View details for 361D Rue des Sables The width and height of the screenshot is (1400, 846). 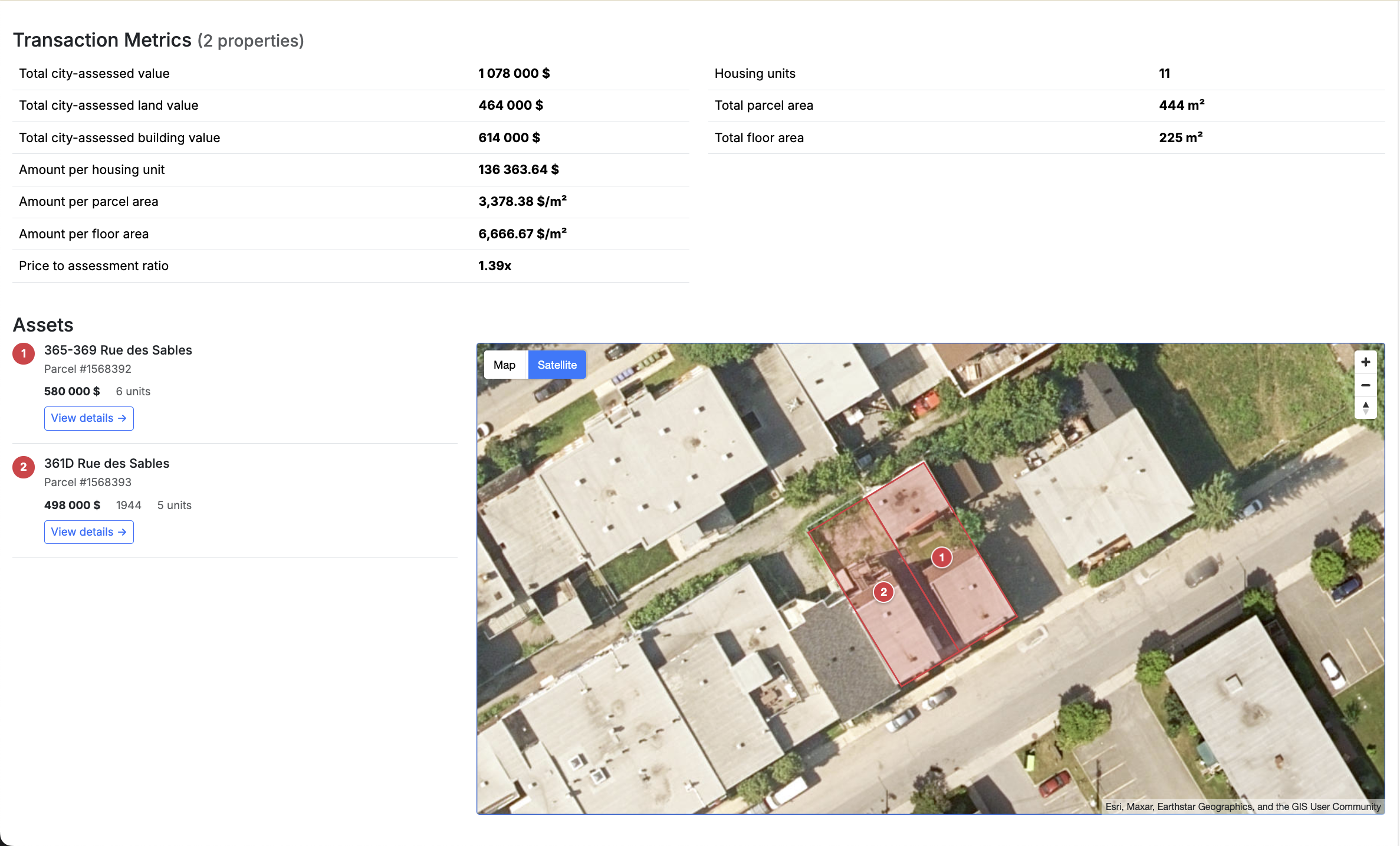[89, 532]
